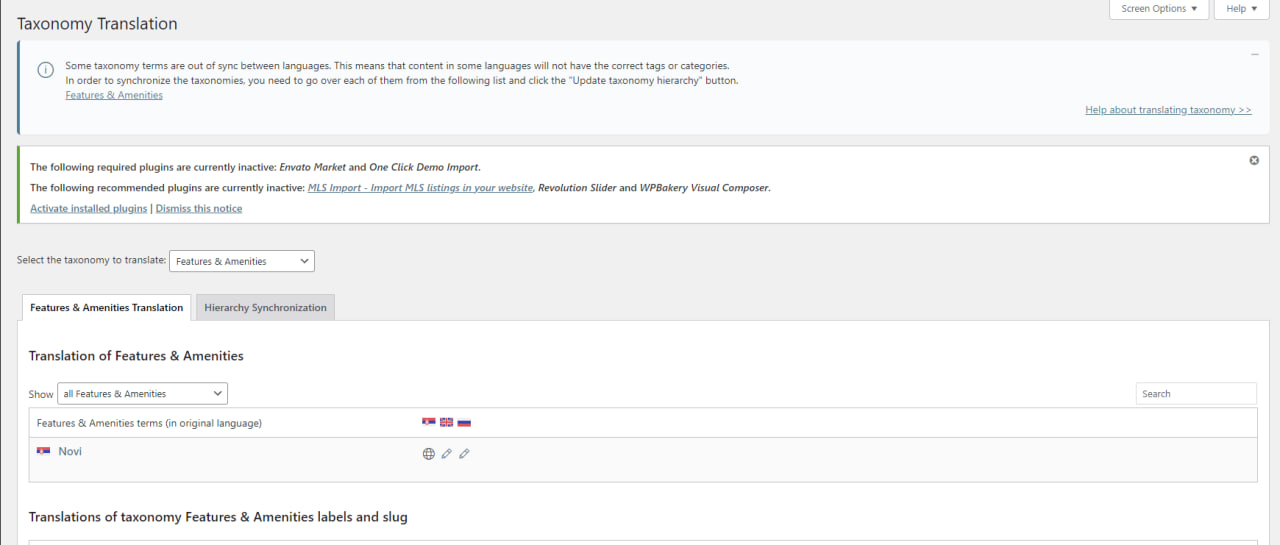Click the pencil under the UK flag
The width and height of the screenshot is (1280, 545).
[x=447, y=454]
